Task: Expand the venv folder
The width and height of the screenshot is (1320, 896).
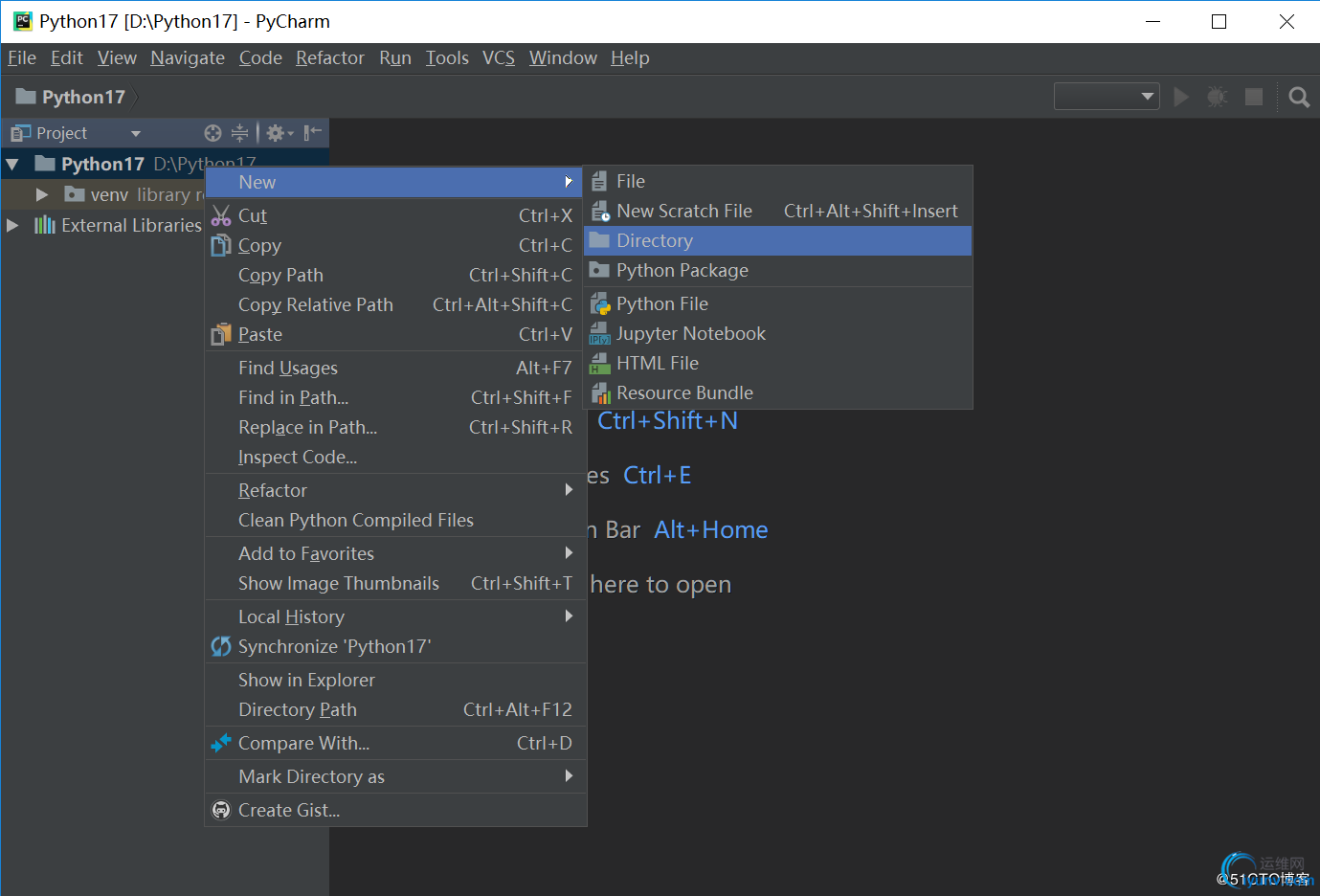Action: pyautogui.click(x=42, y=195)
